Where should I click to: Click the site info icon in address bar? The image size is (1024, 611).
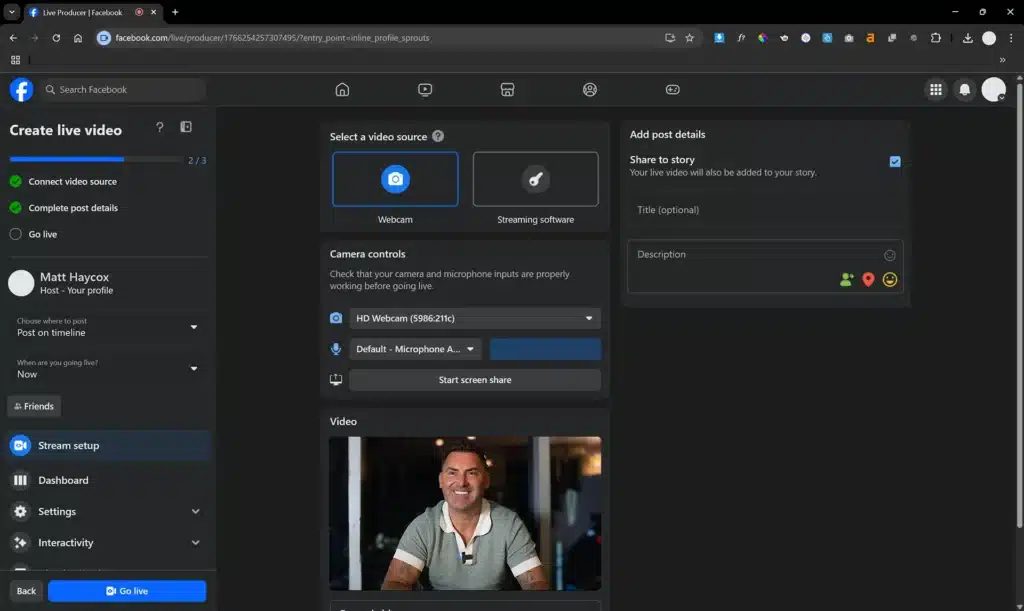pyautogui.click(x=104, y=38)
